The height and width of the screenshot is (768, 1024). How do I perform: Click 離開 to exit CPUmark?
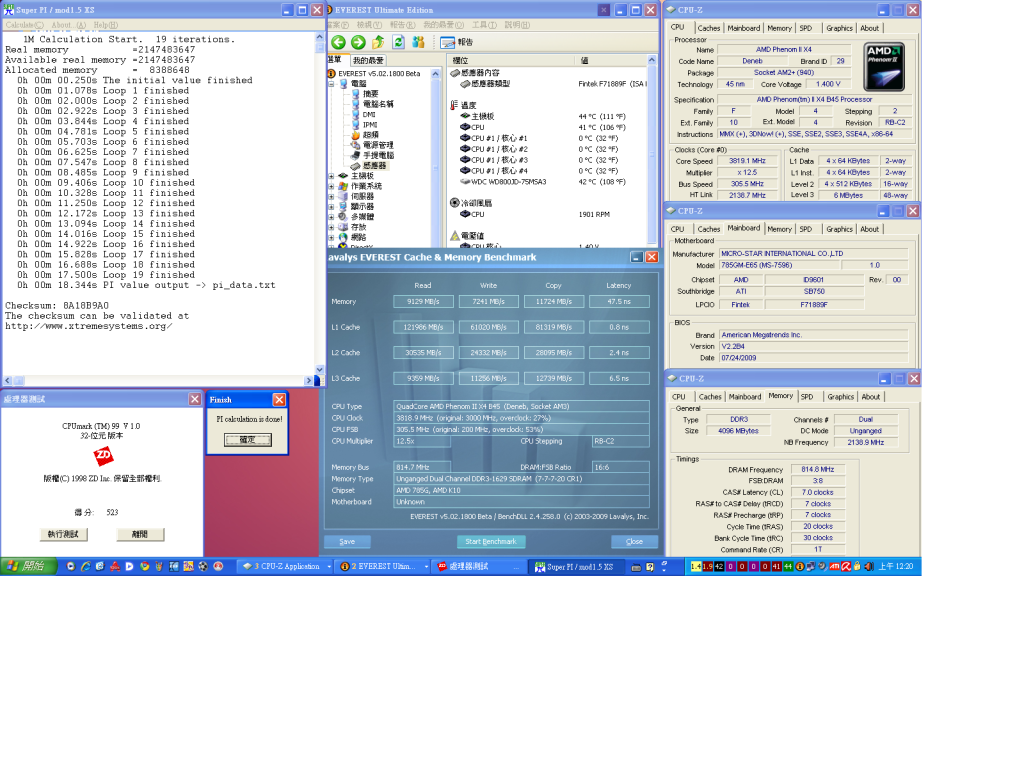(x=140, y=534)
